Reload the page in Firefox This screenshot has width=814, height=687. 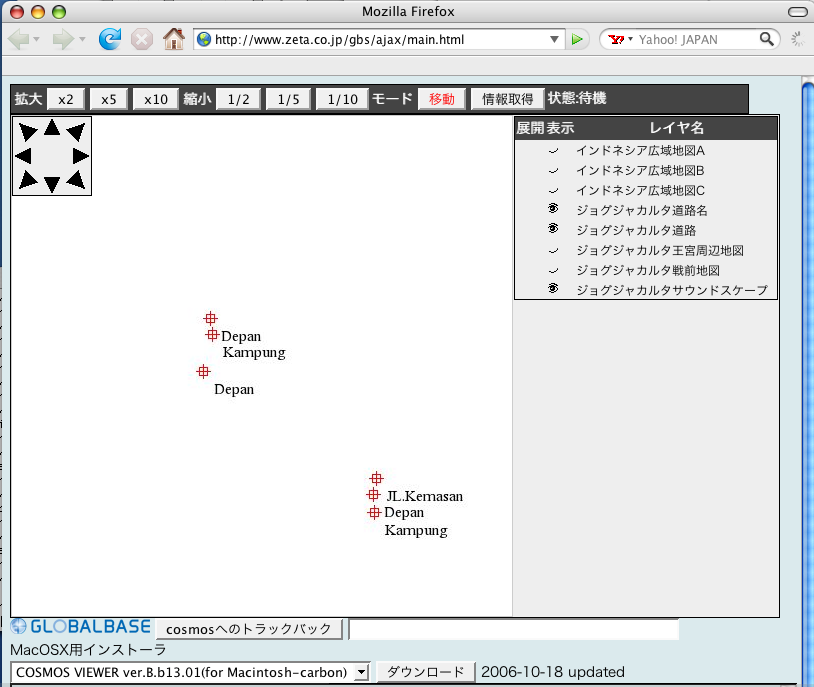coord(110,39)
